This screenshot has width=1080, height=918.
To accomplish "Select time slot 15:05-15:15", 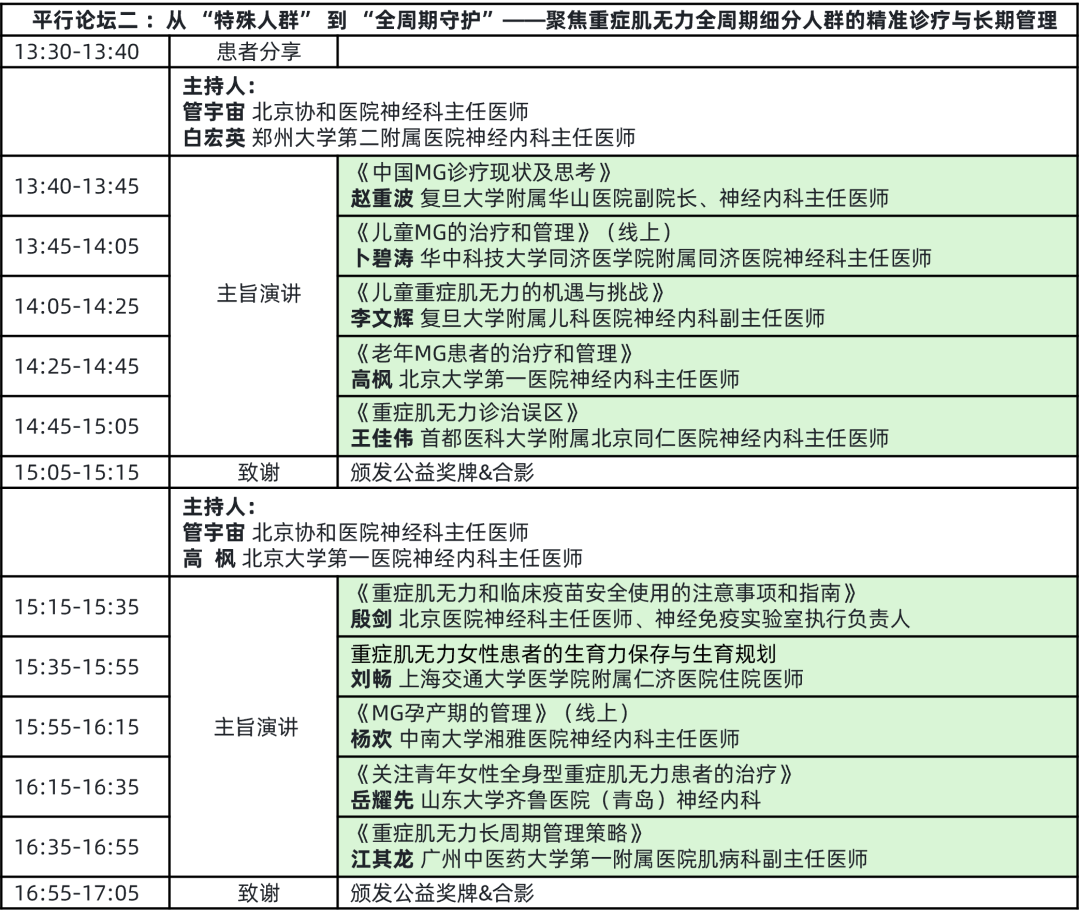I will [76, 472].
